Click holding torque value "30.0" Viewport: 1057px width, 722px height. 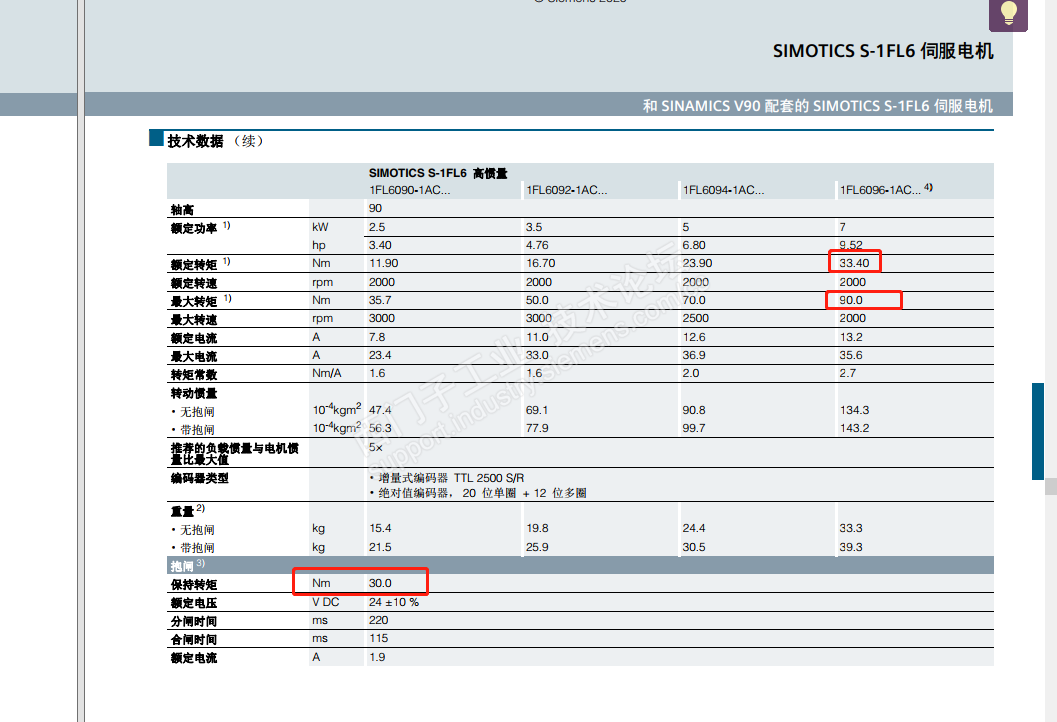pos(380,583)
